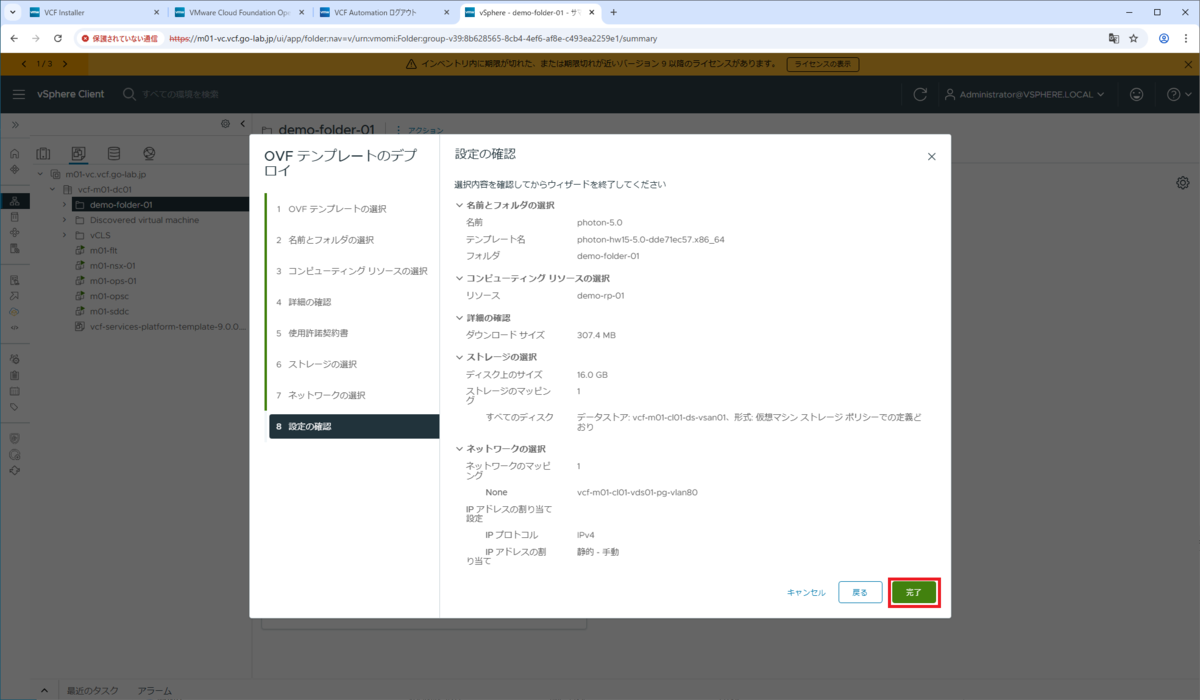
Task: Expand the vCLS folder node
Action: pos(64,235)
